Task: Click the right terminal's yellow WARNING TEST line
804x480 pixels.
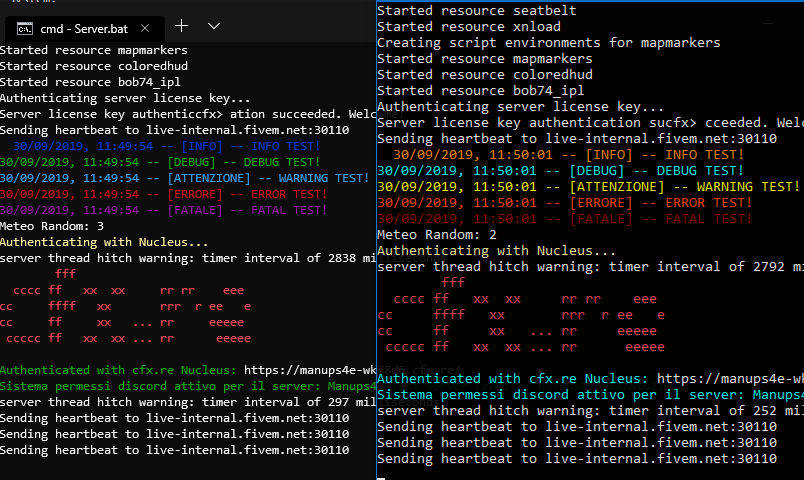Action: (x=588, y=187)
